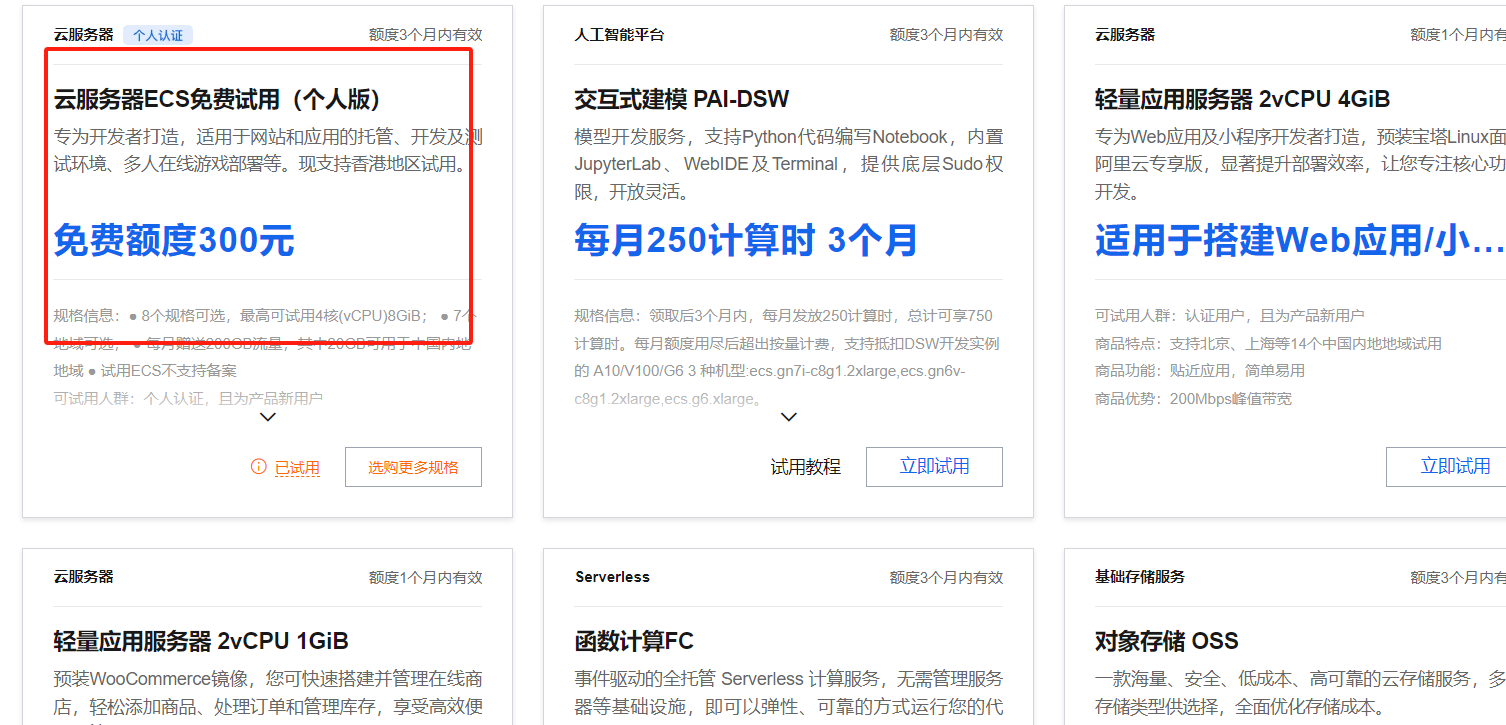Click 额度1个月内有效 on 2vCPU 1GiB card
The width and height of the screenshot is (1506, 725).
[x=425, y=577]
